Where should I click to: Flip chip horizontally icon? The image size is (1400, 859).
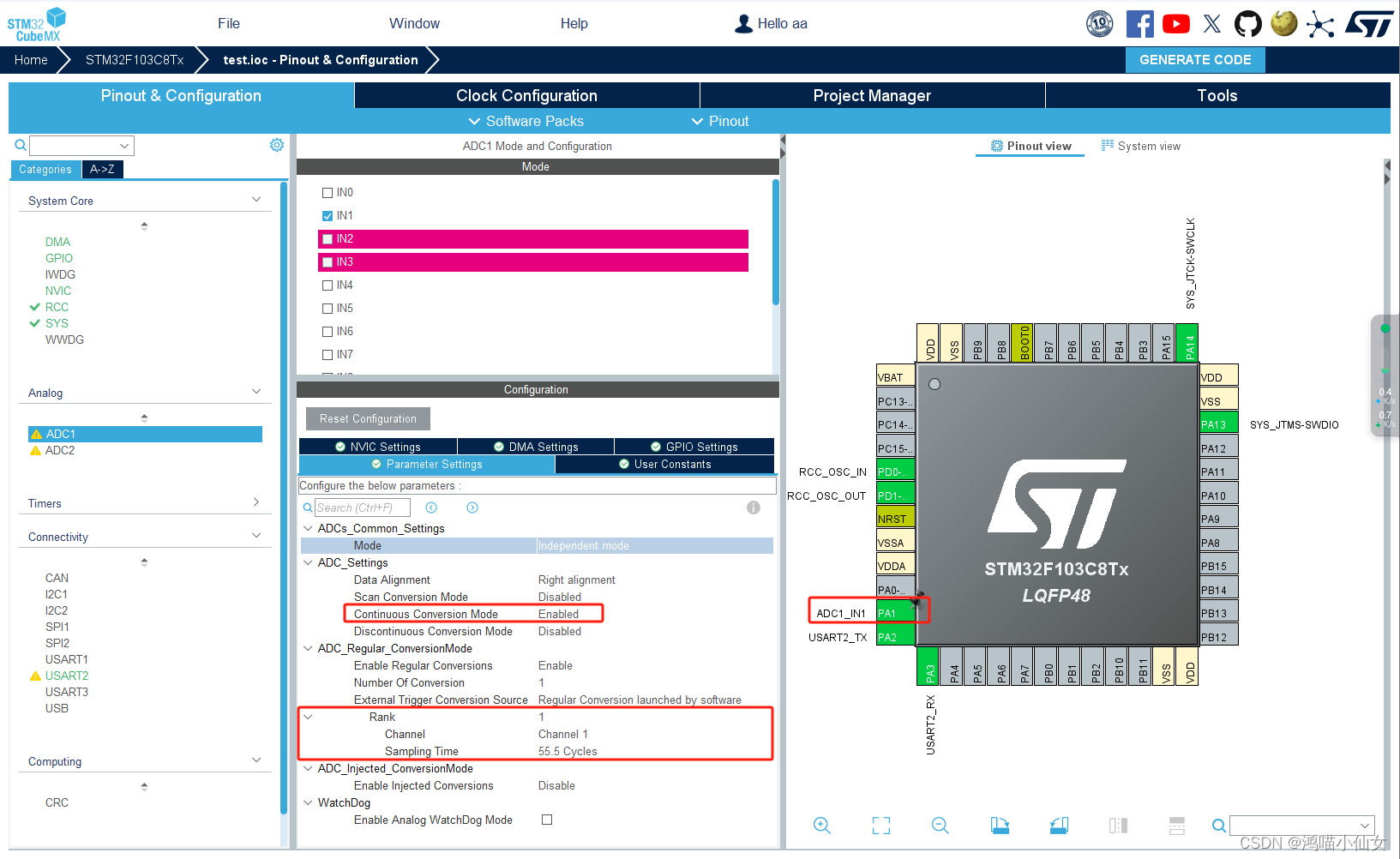(x=1118, y=826)
